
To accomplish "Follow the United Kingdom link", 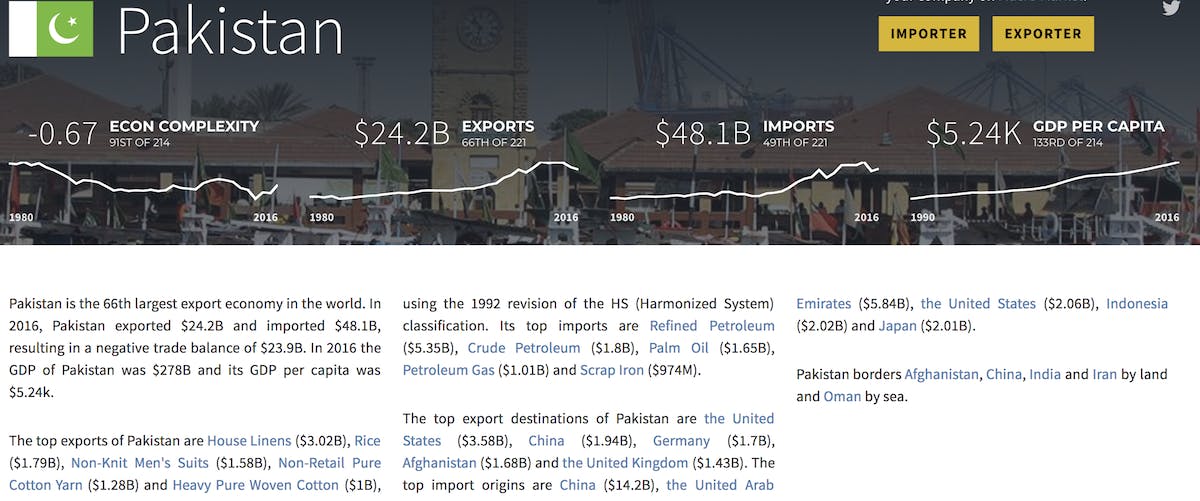I will coord(625,463).
